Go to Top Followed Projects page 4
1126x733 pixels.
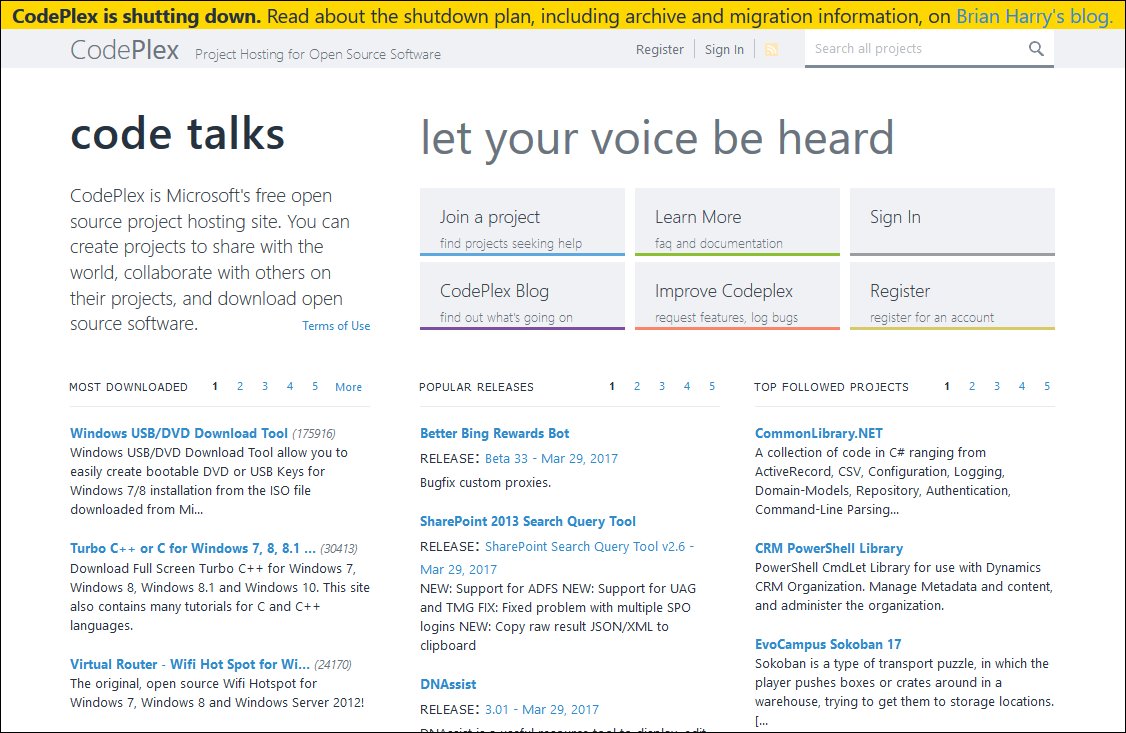pos(1022,386)
